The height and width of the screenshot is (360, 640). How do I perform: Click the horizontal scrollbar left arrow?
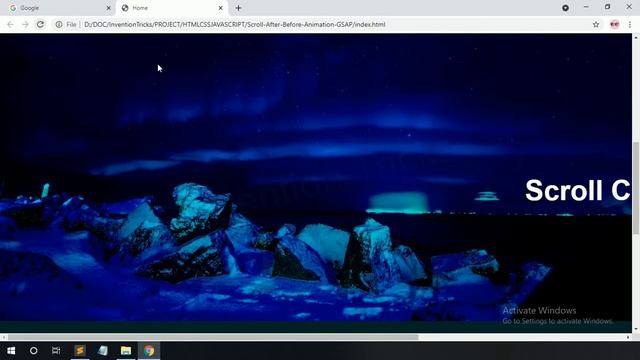3,337
